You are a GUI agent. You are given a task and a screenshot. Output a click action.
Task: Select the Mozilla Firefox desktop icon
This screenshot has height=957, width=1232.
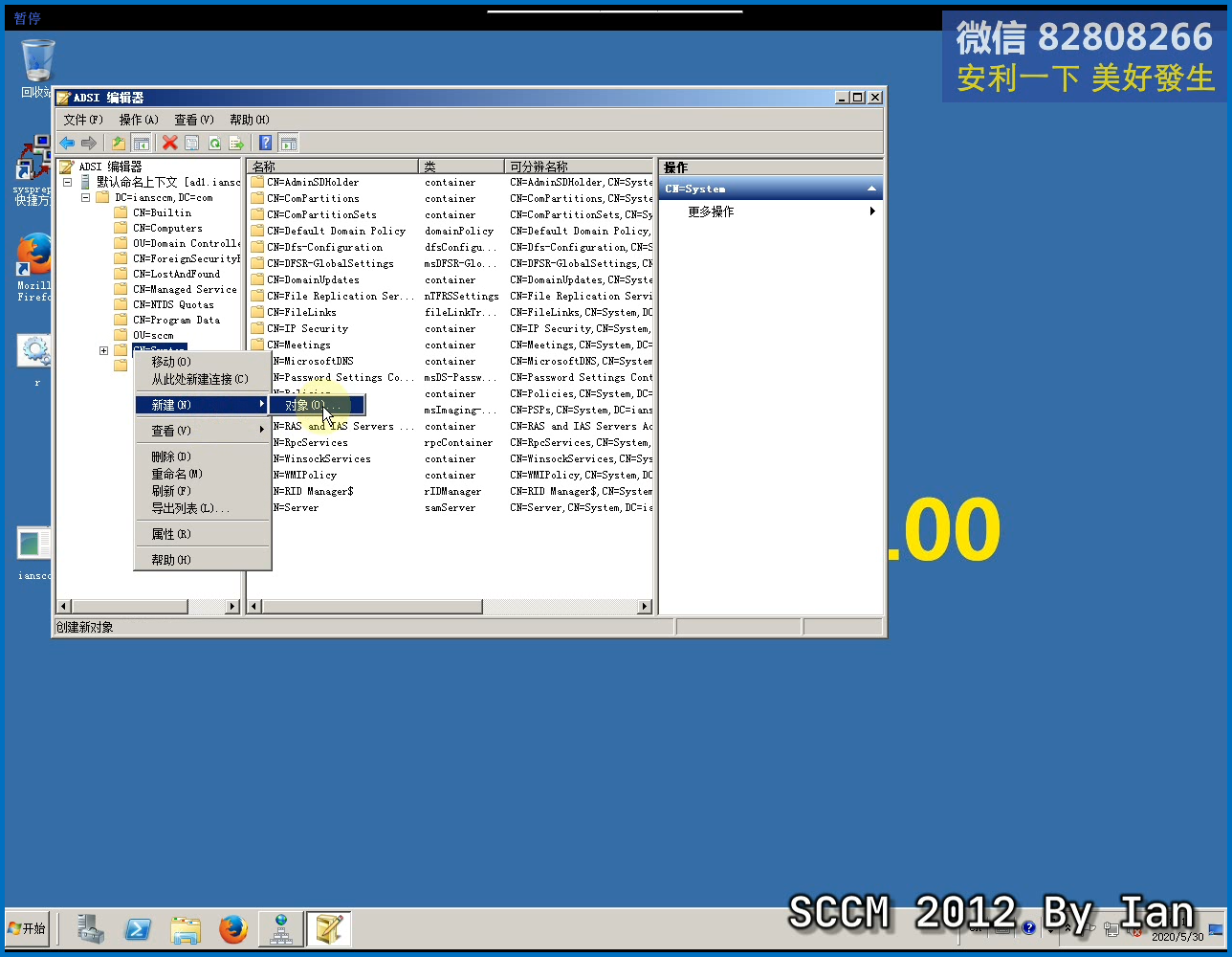point(34,255)
